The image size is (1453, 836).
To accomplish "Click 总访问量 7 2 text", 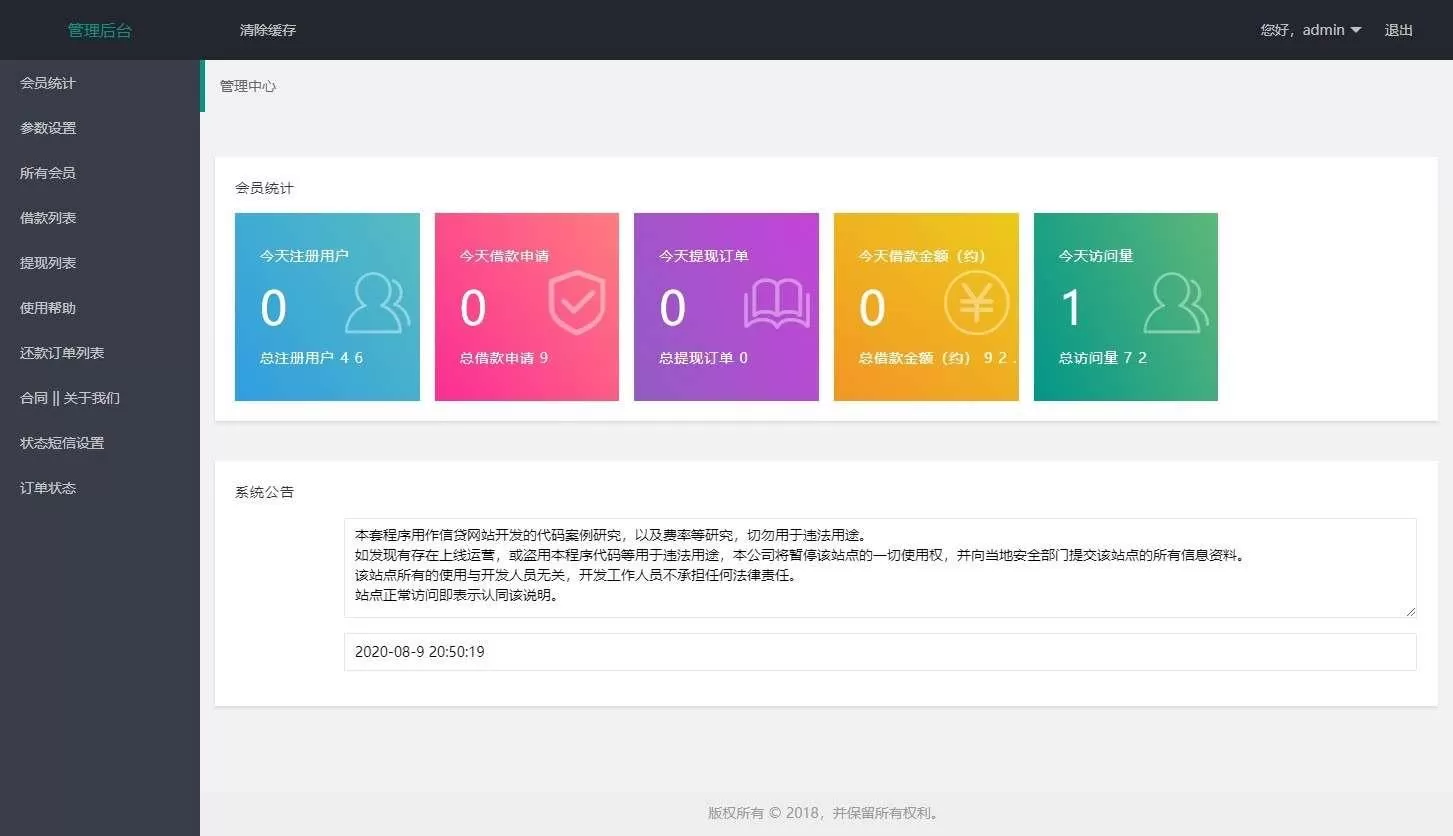I will tap(1103, 357).
